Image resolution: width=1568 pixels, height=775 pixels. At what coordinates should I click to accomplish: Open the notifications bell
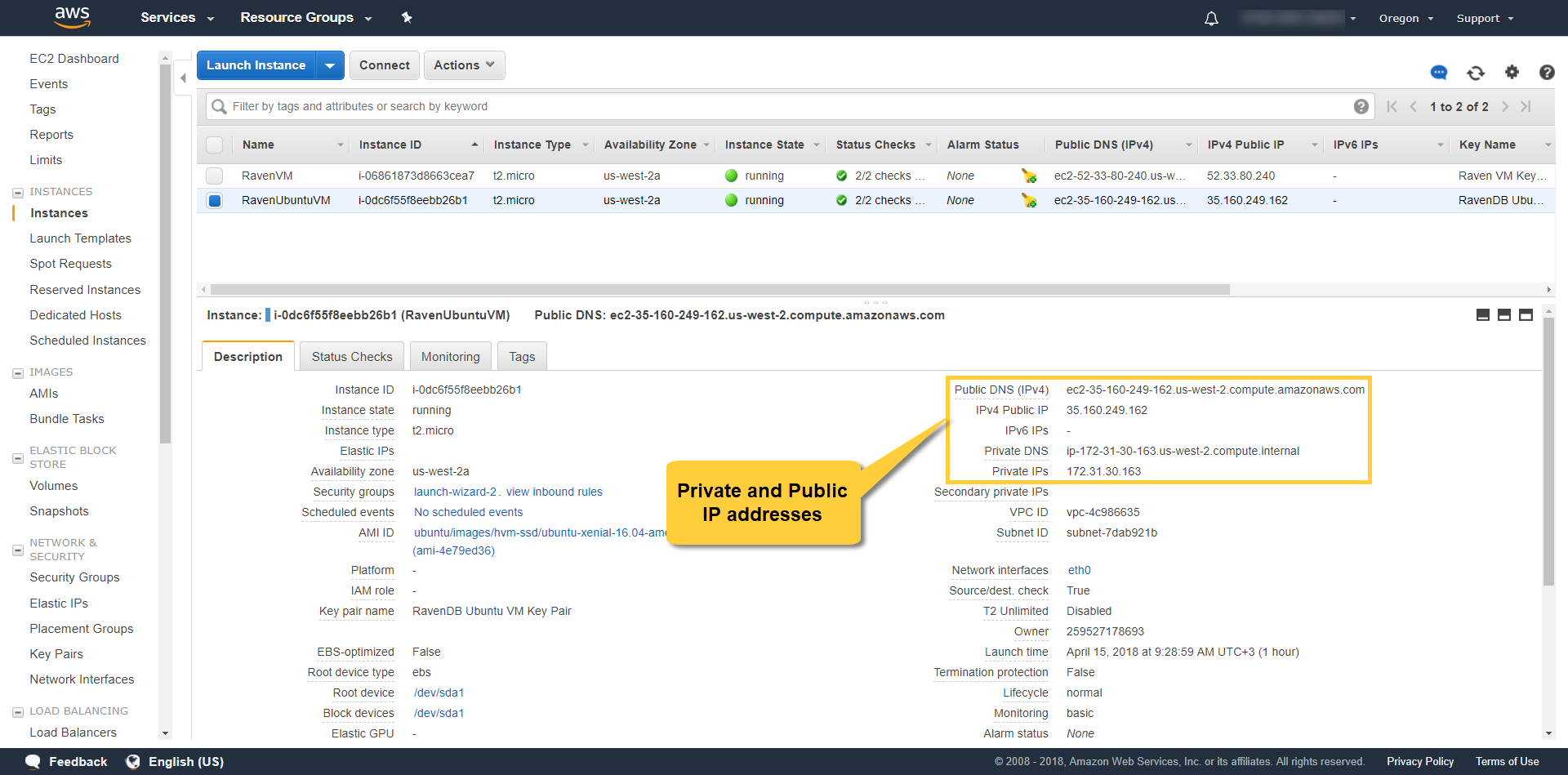1211,18
